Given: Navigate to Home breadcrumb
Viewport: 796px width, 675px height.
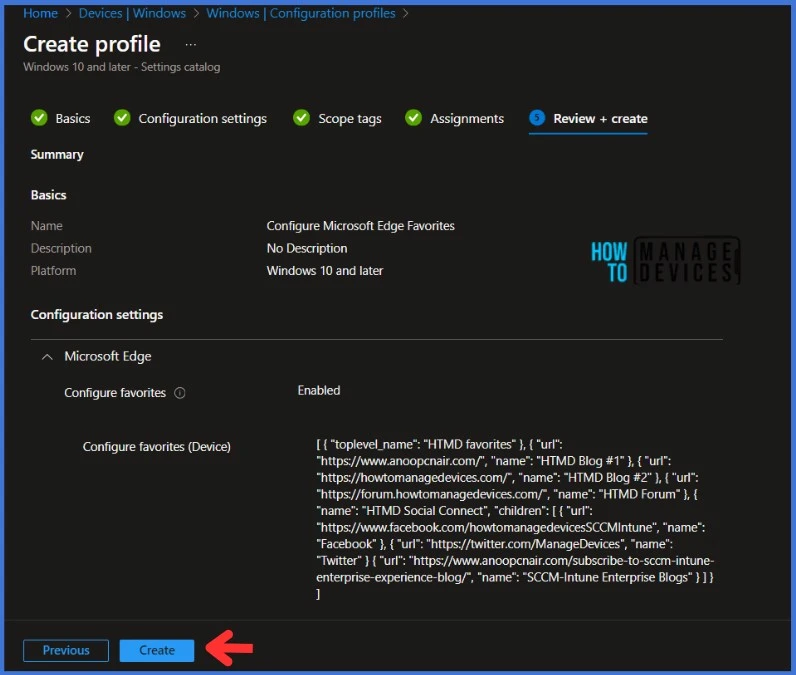Looking at the screenshot, I should click(x=41, y=13).
